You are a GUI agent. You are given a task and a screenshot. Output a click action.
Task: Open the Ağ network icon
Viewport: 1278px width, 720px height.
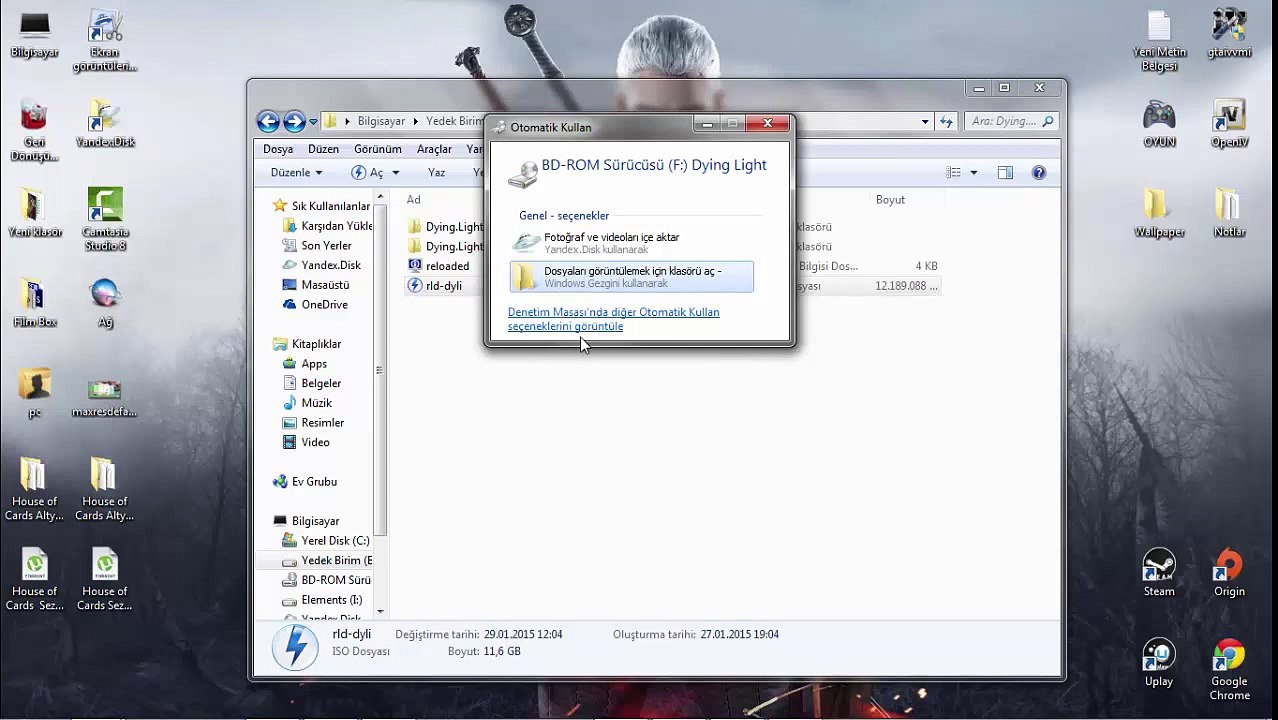104,304
